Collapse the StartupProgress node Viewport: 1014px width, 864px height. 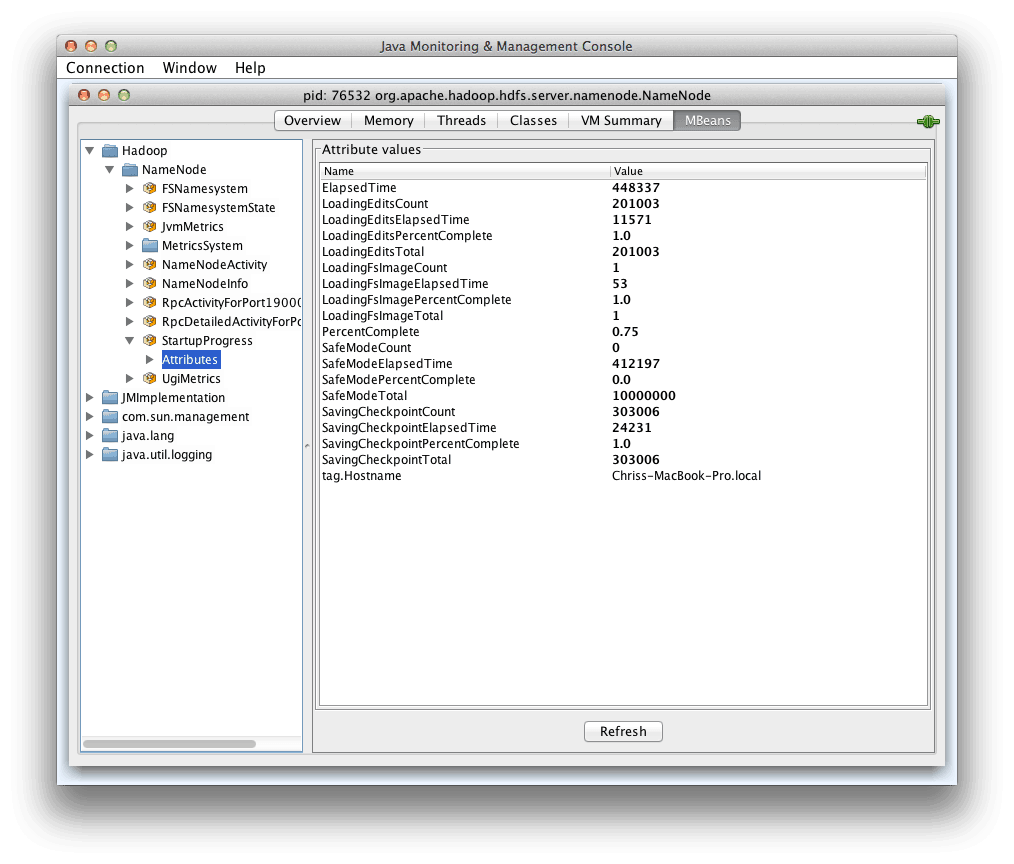(x=129, y=340)
